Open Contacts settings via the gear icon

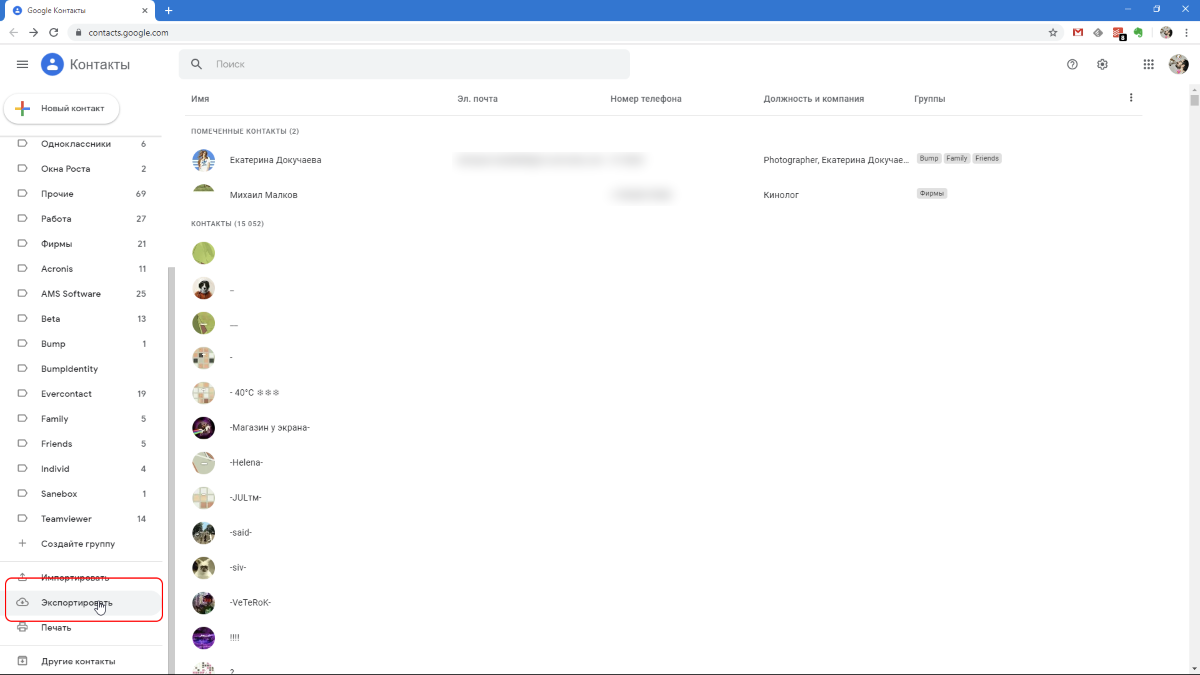(x=1102, y=63)
